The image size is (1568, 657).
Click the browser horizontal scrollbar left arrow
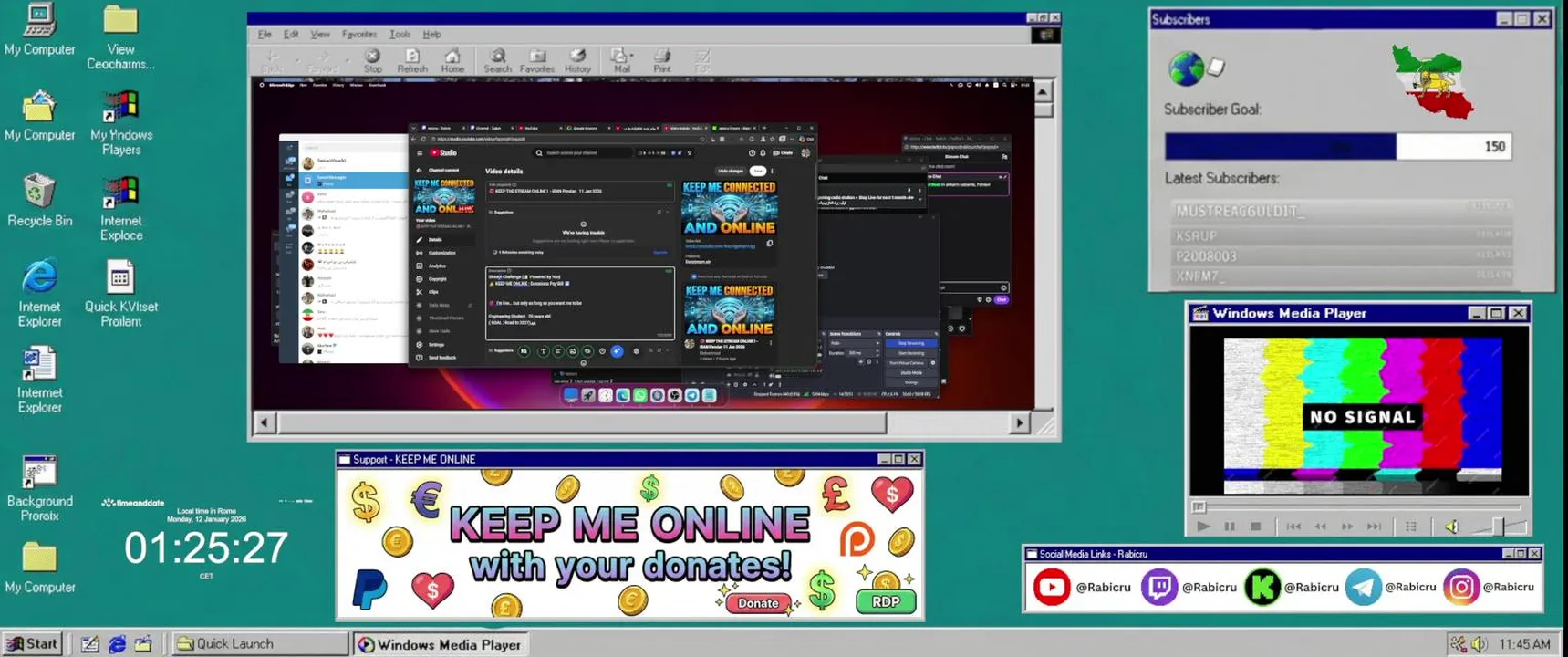[265, 422]
